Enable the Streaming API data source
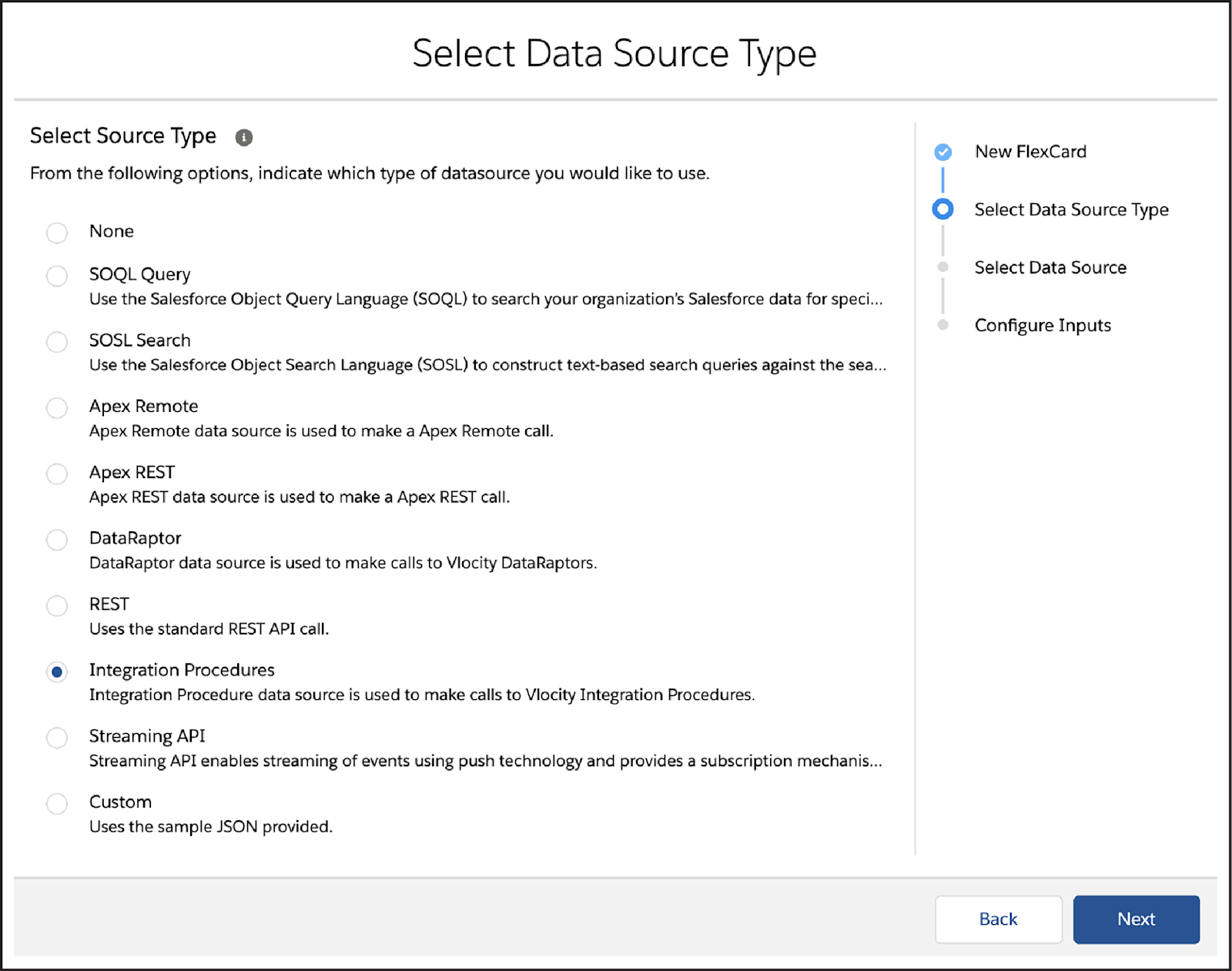 (x=56, y=738)
